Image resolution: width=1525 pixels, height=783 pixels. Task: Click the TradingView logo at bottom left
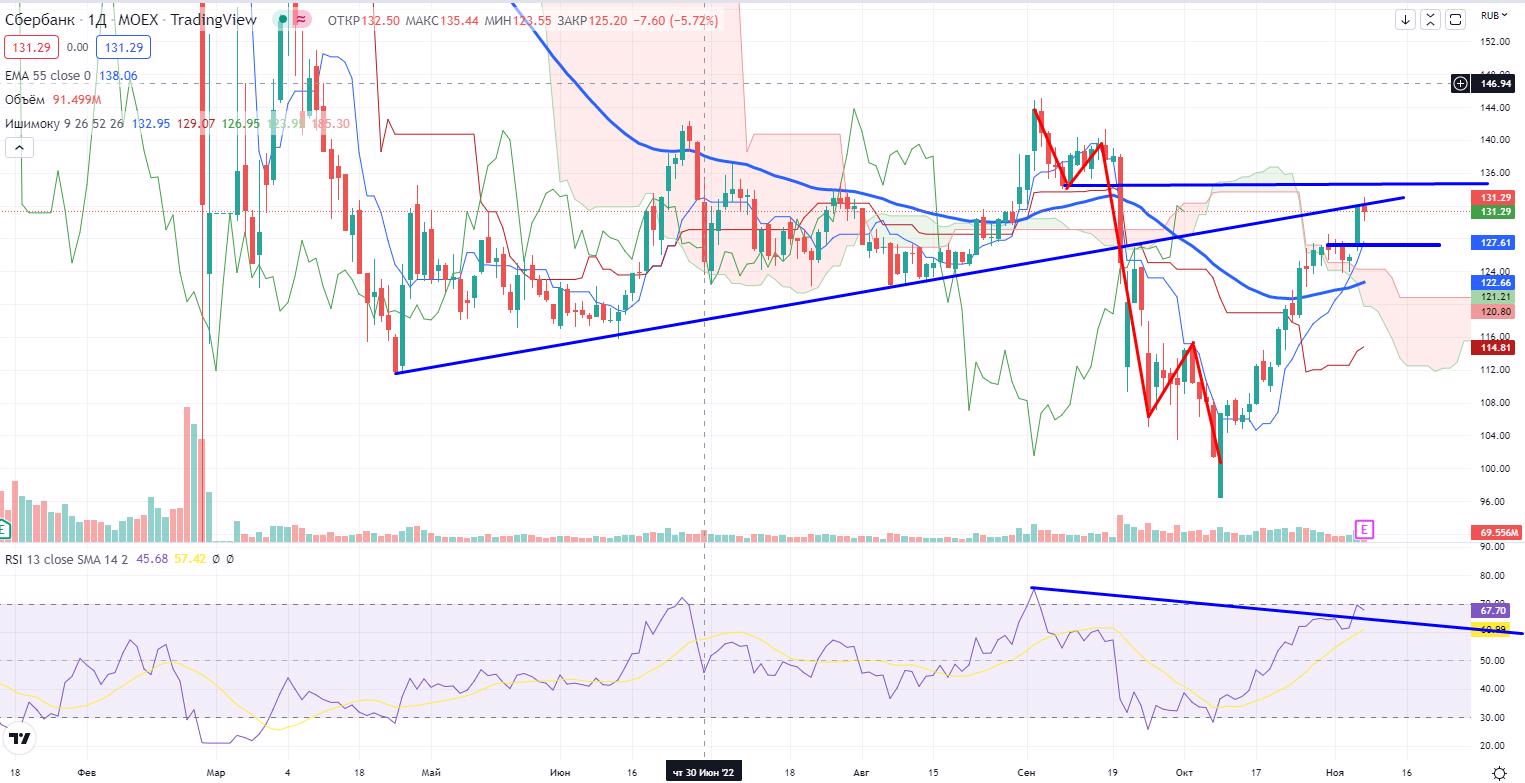[18, 740]
